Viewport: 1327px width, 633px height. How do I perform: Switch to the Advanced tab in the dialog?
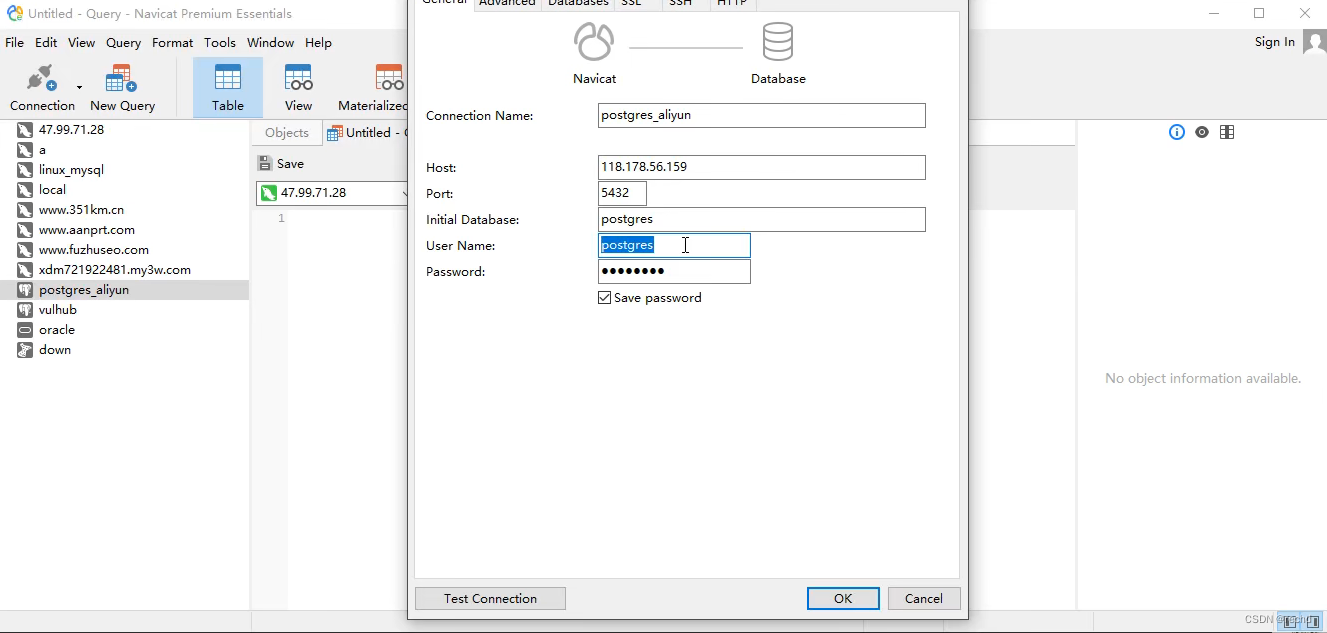coord(507,4)
